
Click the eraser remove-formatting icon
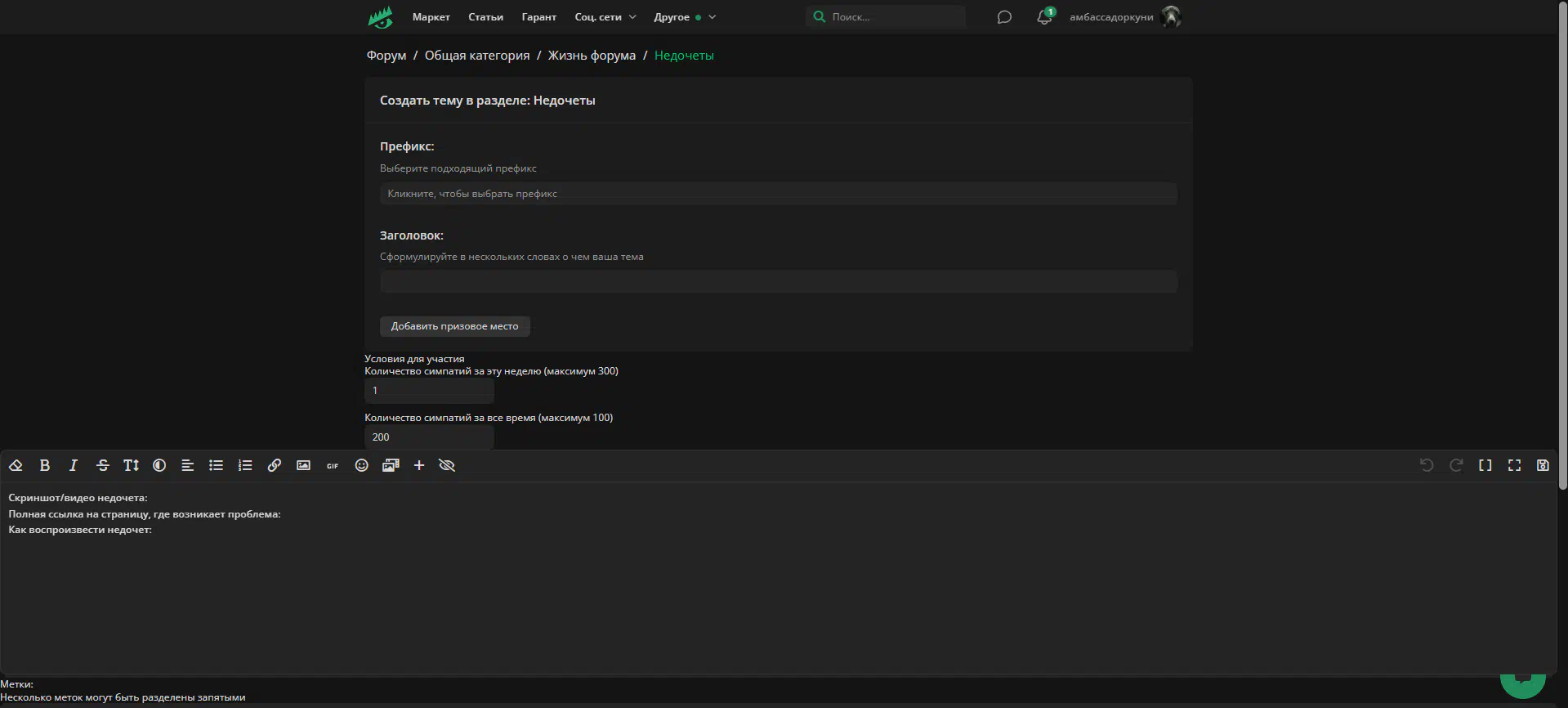point(16,465)
